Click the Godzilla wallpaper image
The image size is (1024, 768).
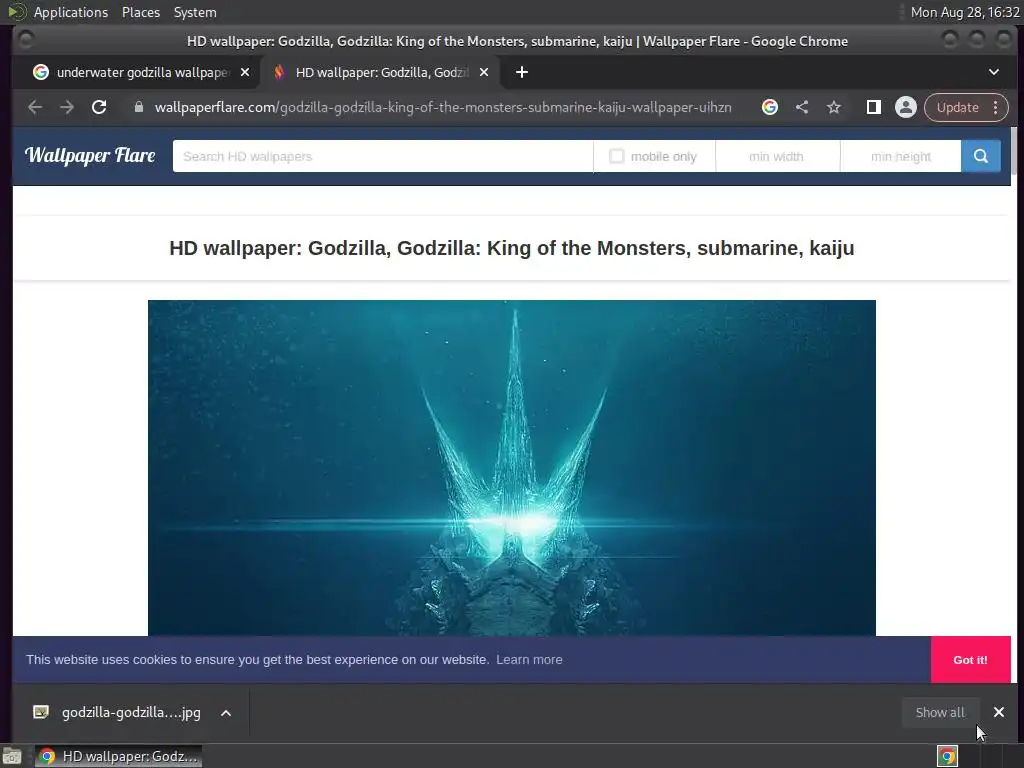point(511,468)
